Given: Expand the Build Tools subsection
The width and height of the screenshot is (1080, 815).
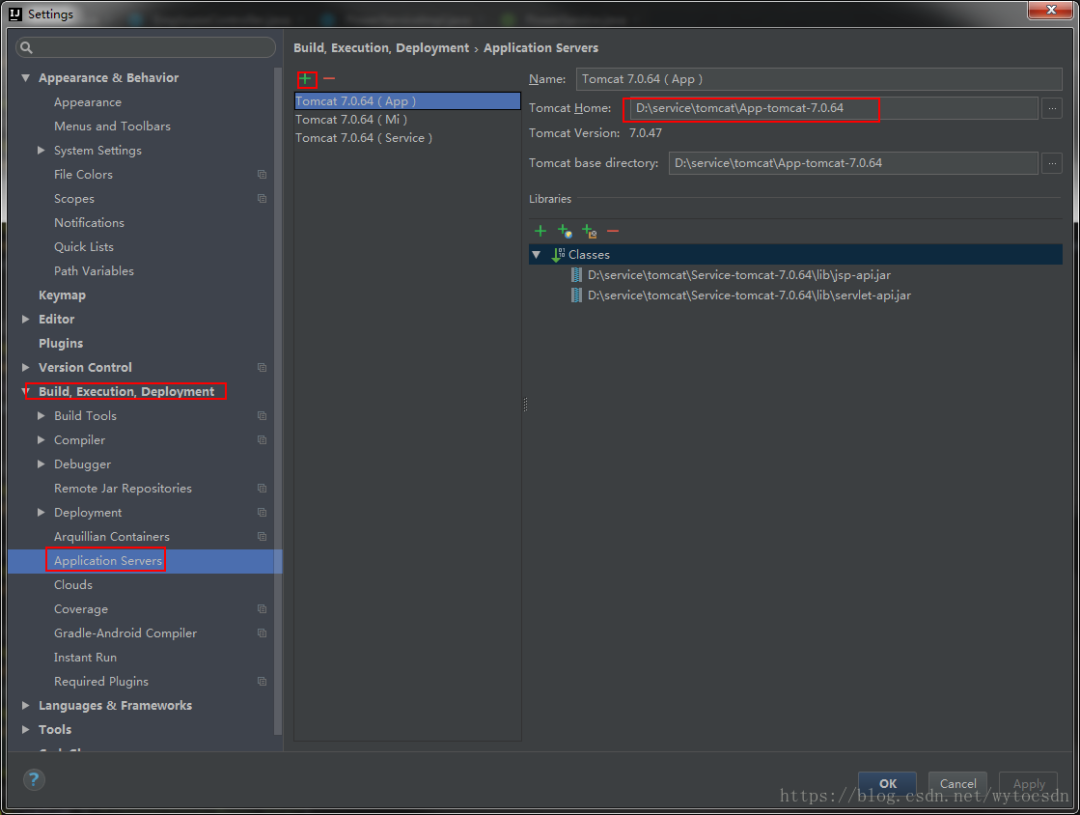Looking at the screenshot, I should pos(41,416).
